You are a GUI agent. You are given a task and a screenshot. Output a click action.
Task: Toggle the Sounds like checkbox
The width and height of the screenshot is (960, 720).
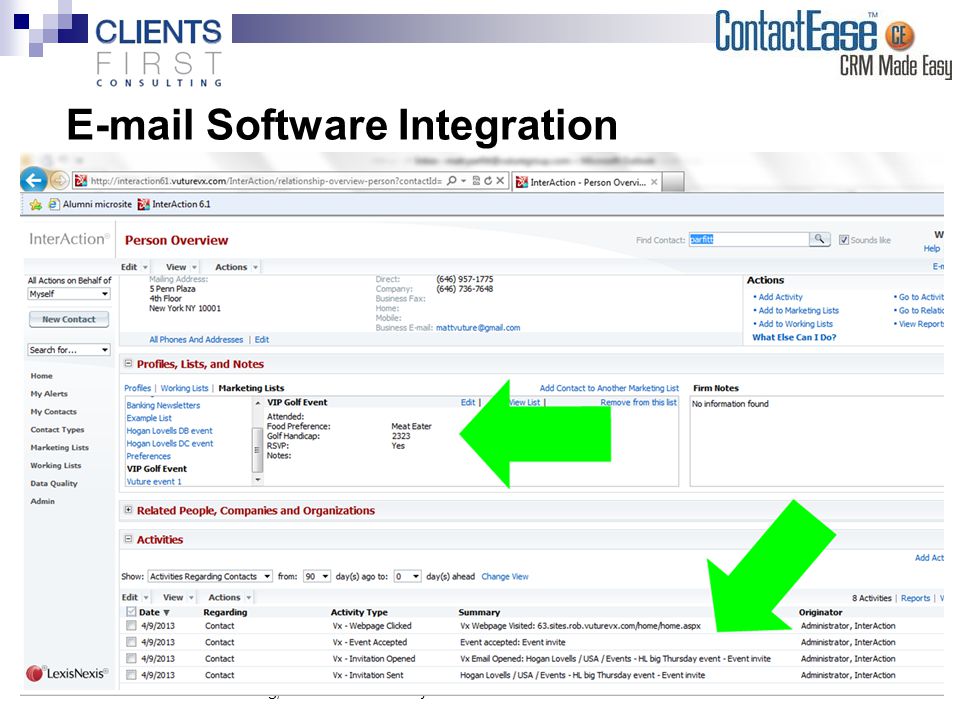click(844, 240)
